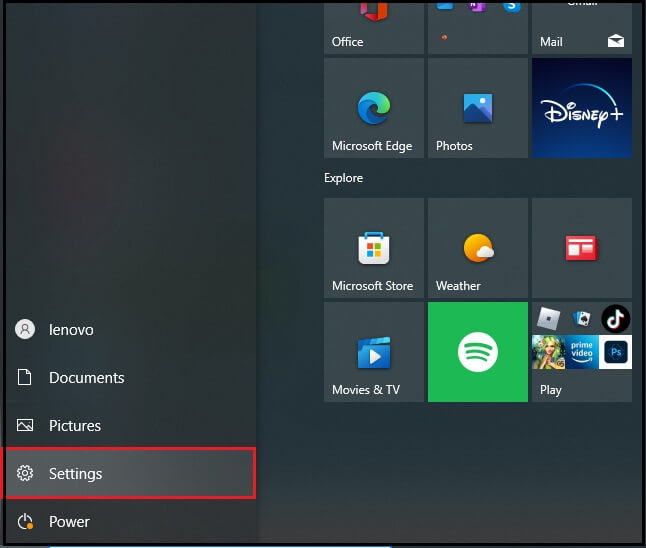Screen dimensions: 646x548
Task: Open the green Spotify tile
Action: tap(478, 352)
